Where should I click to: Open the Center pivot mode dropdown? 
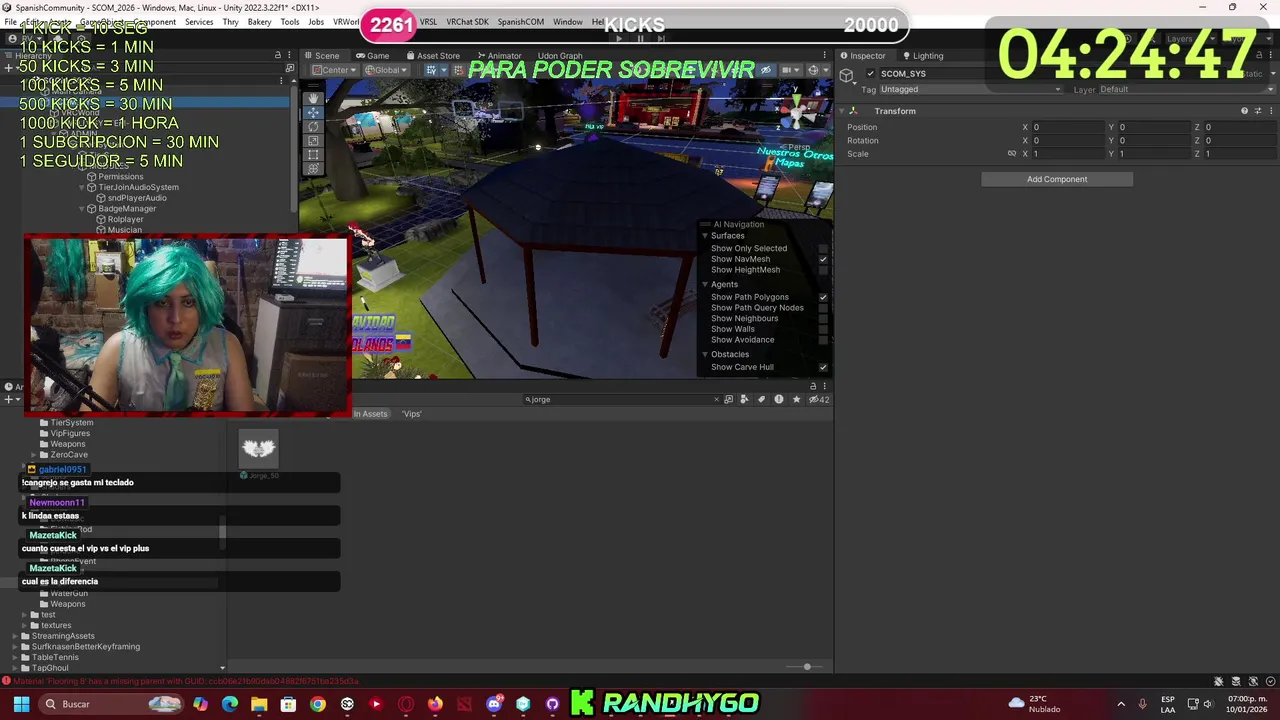[x=334, y=70]
